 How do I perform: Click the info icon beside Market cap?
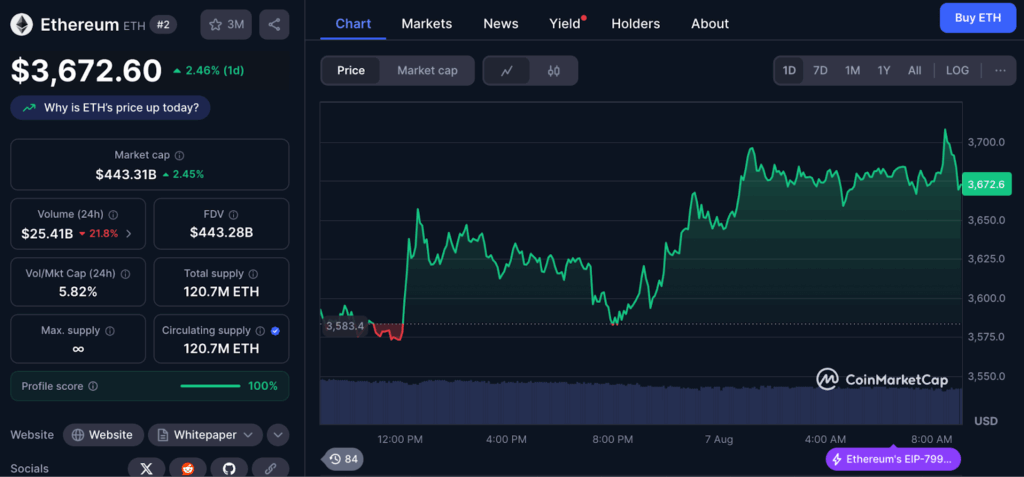click(x=180, y=156)
